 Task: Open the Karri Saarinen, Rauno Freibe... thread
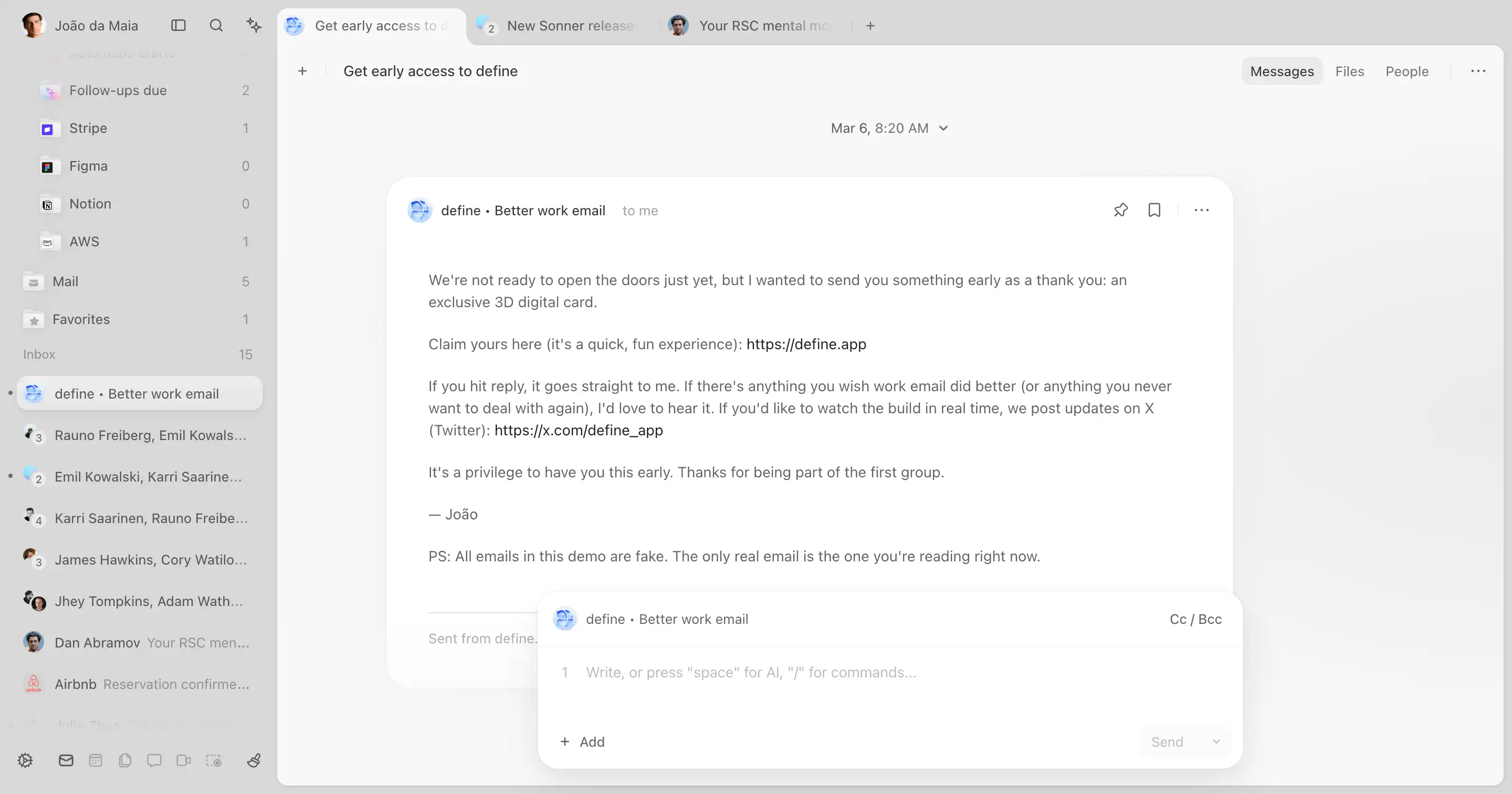140,518
